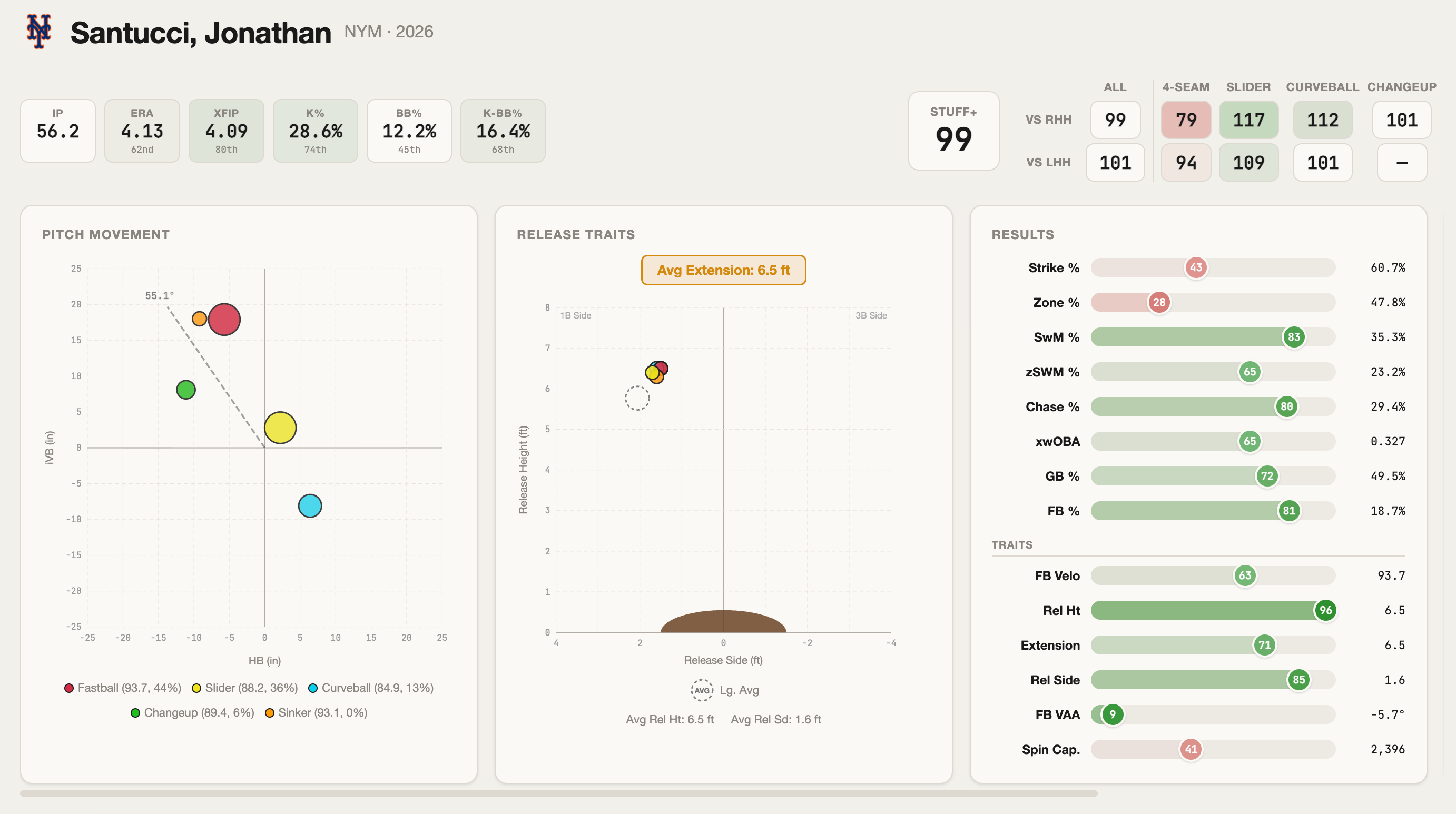Select the K-BB% 16.4% stat card

[x=503, y=131]
